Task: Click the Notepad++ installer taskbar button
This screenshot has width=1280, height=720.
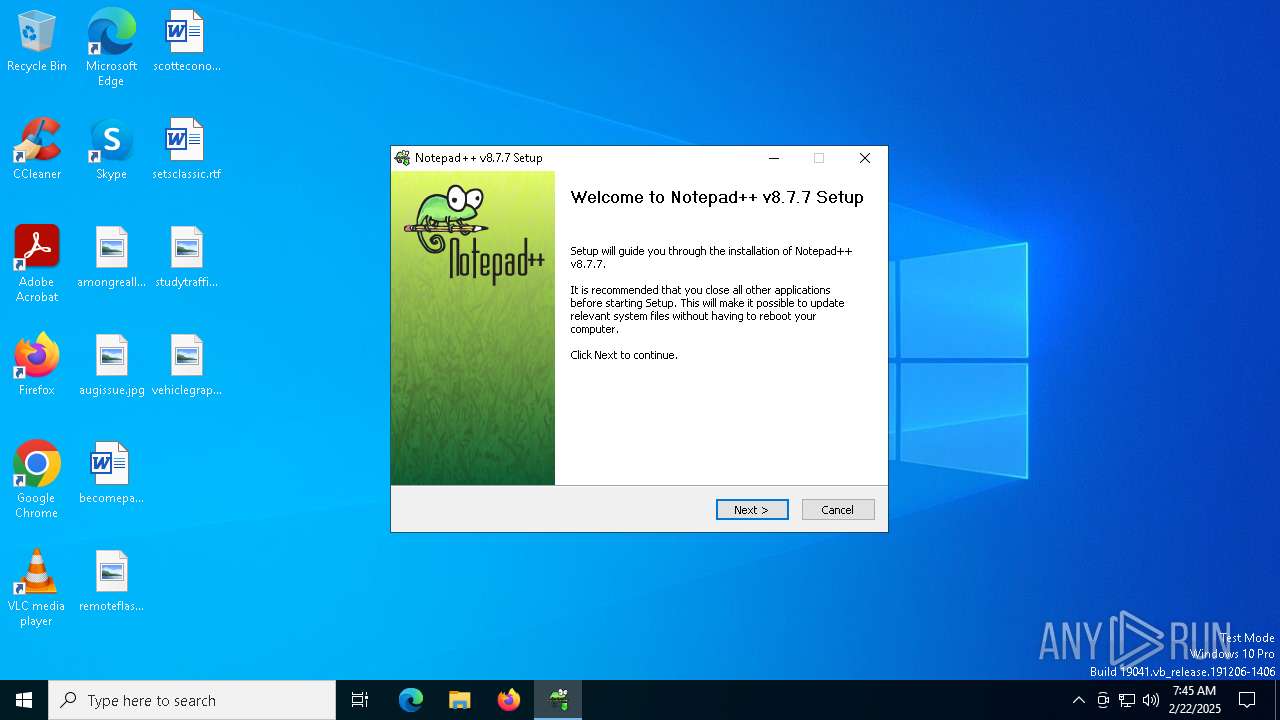Action: coord(558,700)
